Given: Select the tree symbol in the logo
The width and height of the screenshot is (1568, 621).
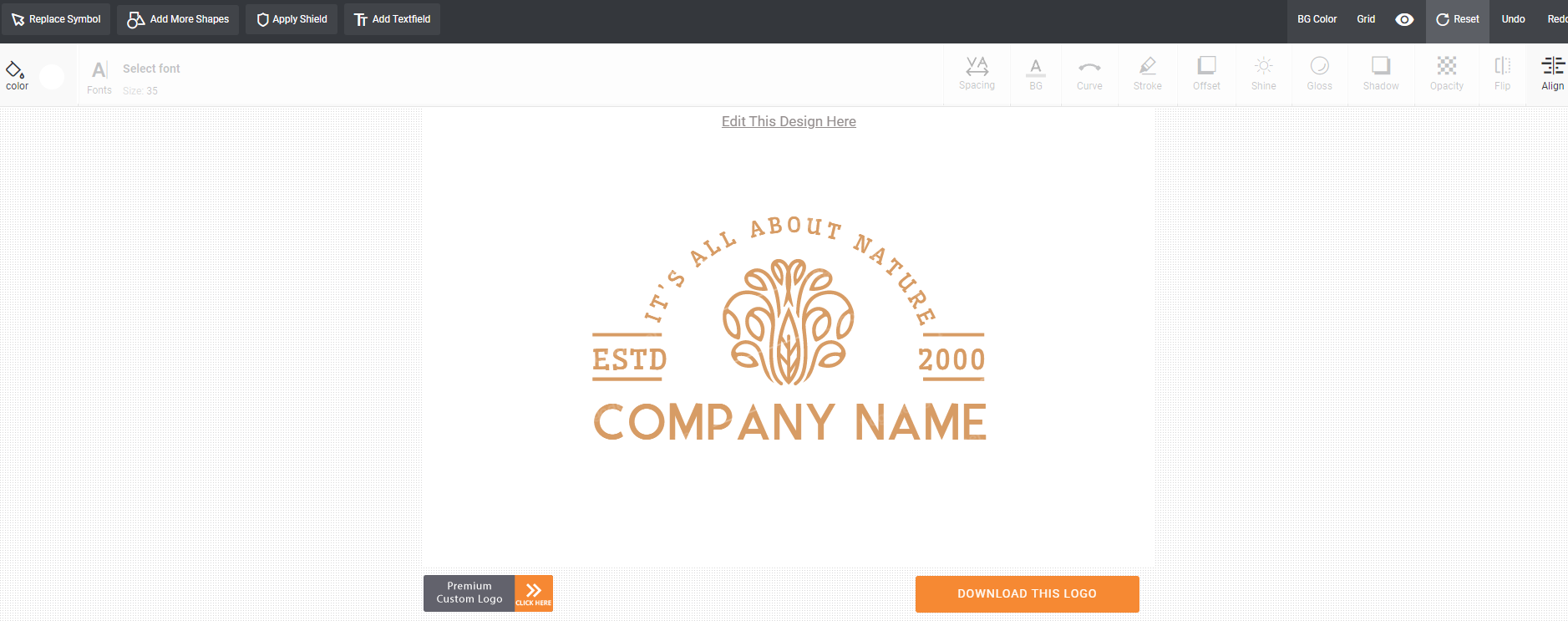Looking at the screenshot, I should pos(789,322).
